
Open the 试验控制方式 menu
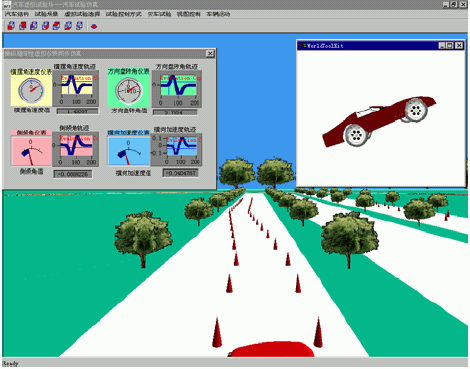[x=124, y=14]
